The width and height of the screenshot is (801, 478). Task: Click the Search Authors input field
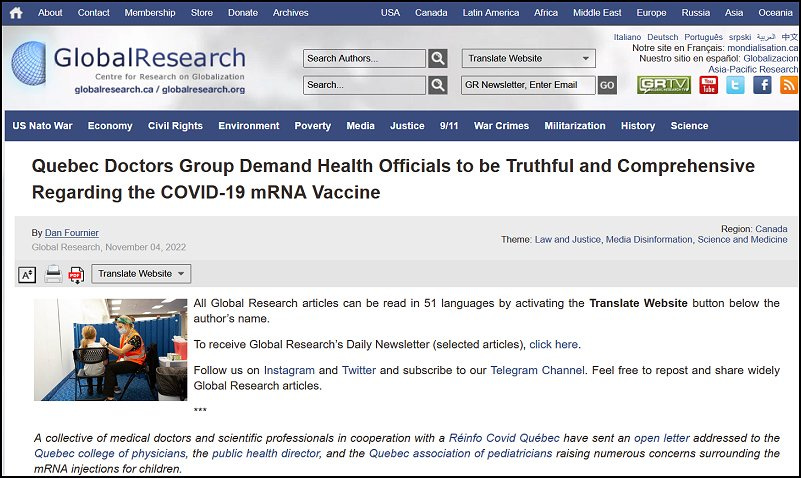pyautogui.click(x=364, y=58)
